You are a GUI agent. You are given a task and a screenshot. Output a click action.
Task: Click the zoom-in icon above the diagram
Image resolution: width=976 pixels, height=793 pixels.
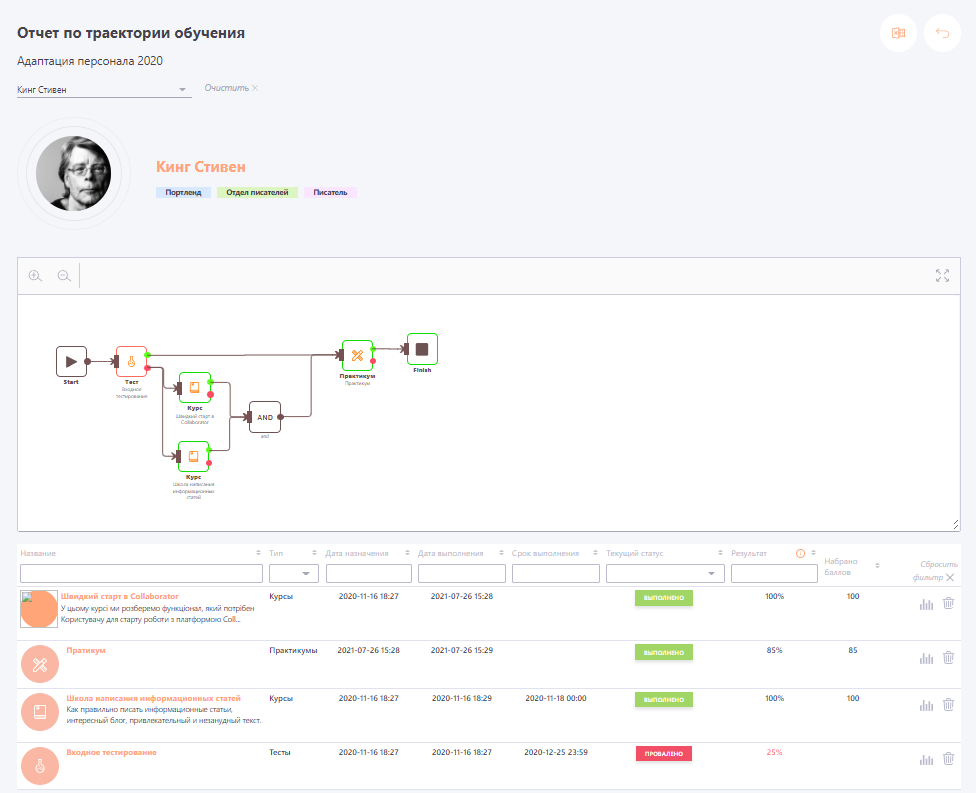point(35,275)
